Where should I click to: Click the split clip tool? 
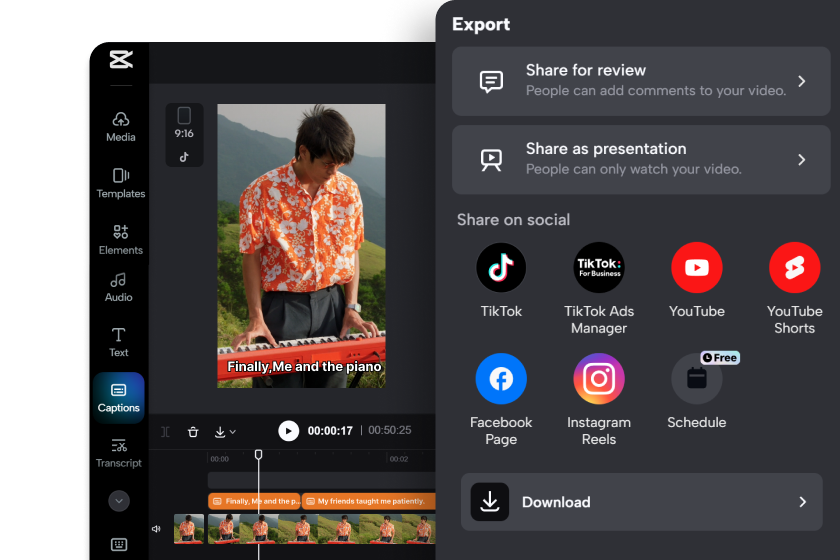(165, 431)
